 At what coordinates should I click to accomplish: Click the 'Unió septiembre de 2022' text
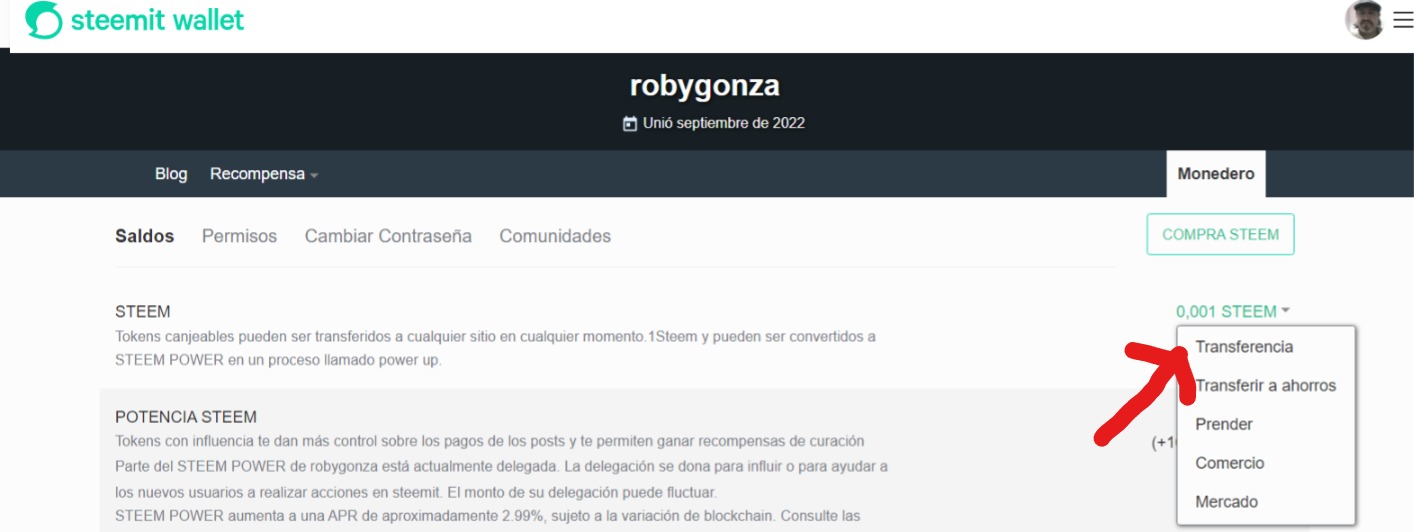(724, 124)
